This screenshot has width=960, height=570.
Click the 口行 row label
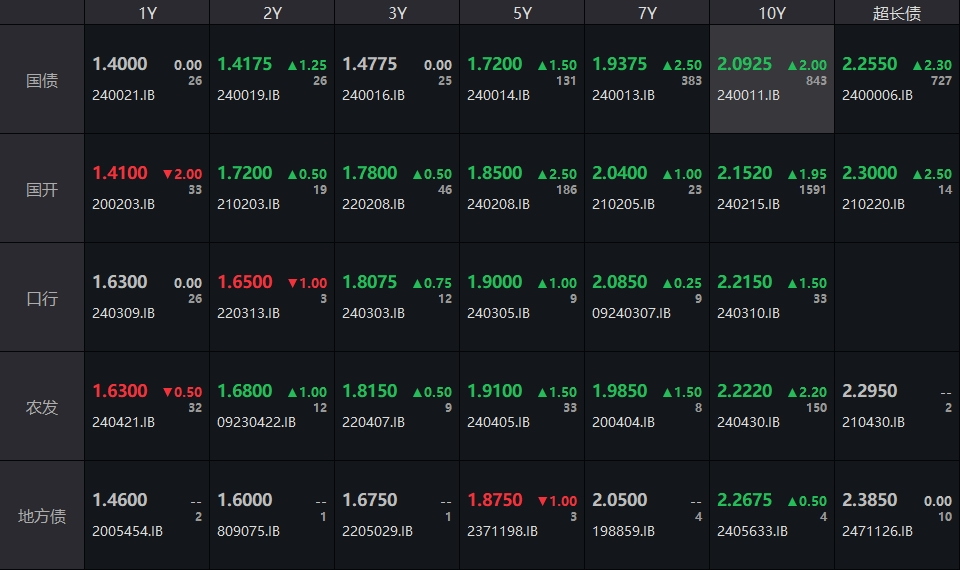click(42, 298)
